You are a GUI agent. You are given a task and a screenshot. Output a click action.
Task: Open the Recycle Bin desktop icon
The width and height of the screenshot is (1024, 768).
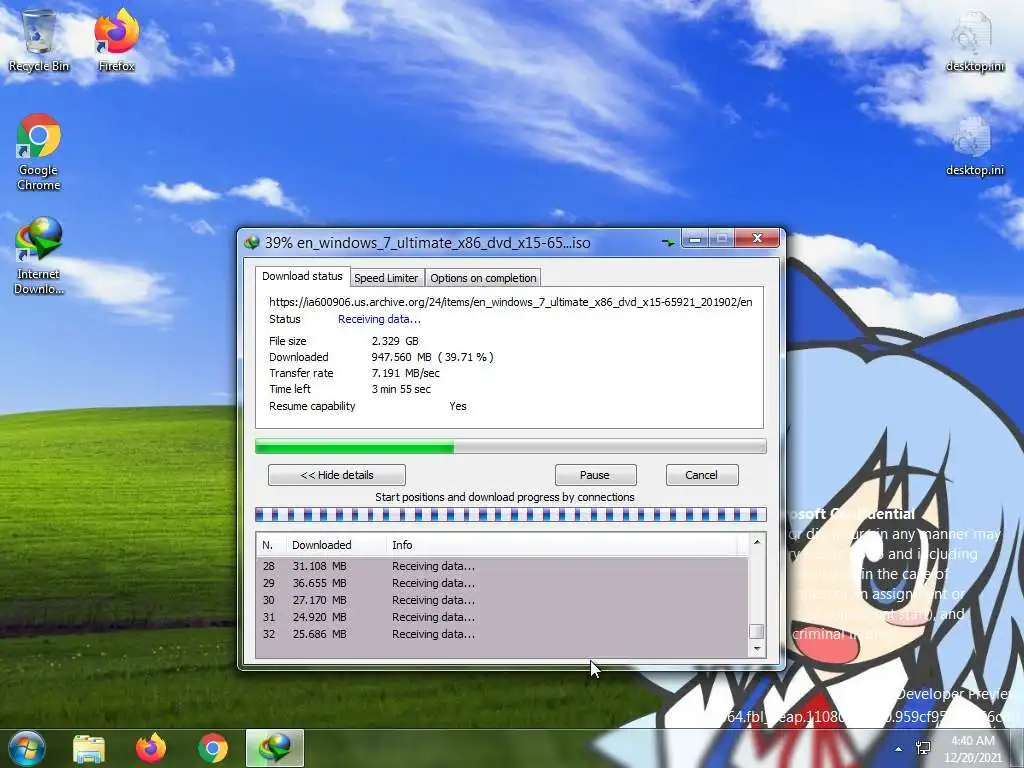(39, 40)
